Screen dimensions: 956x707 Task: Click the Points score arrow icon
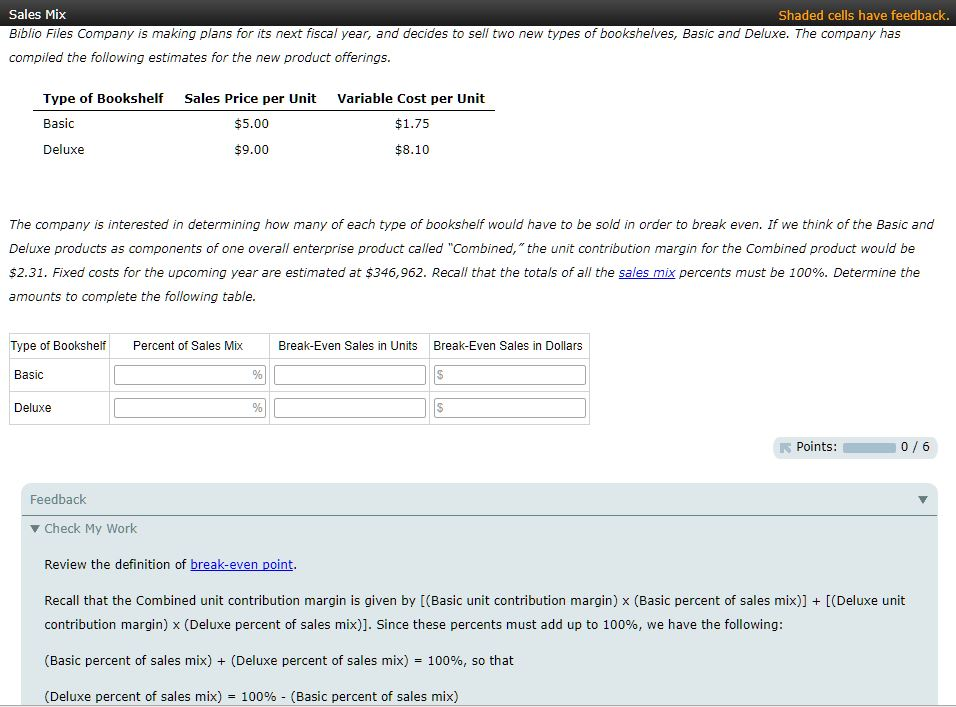tap(785, 448)
